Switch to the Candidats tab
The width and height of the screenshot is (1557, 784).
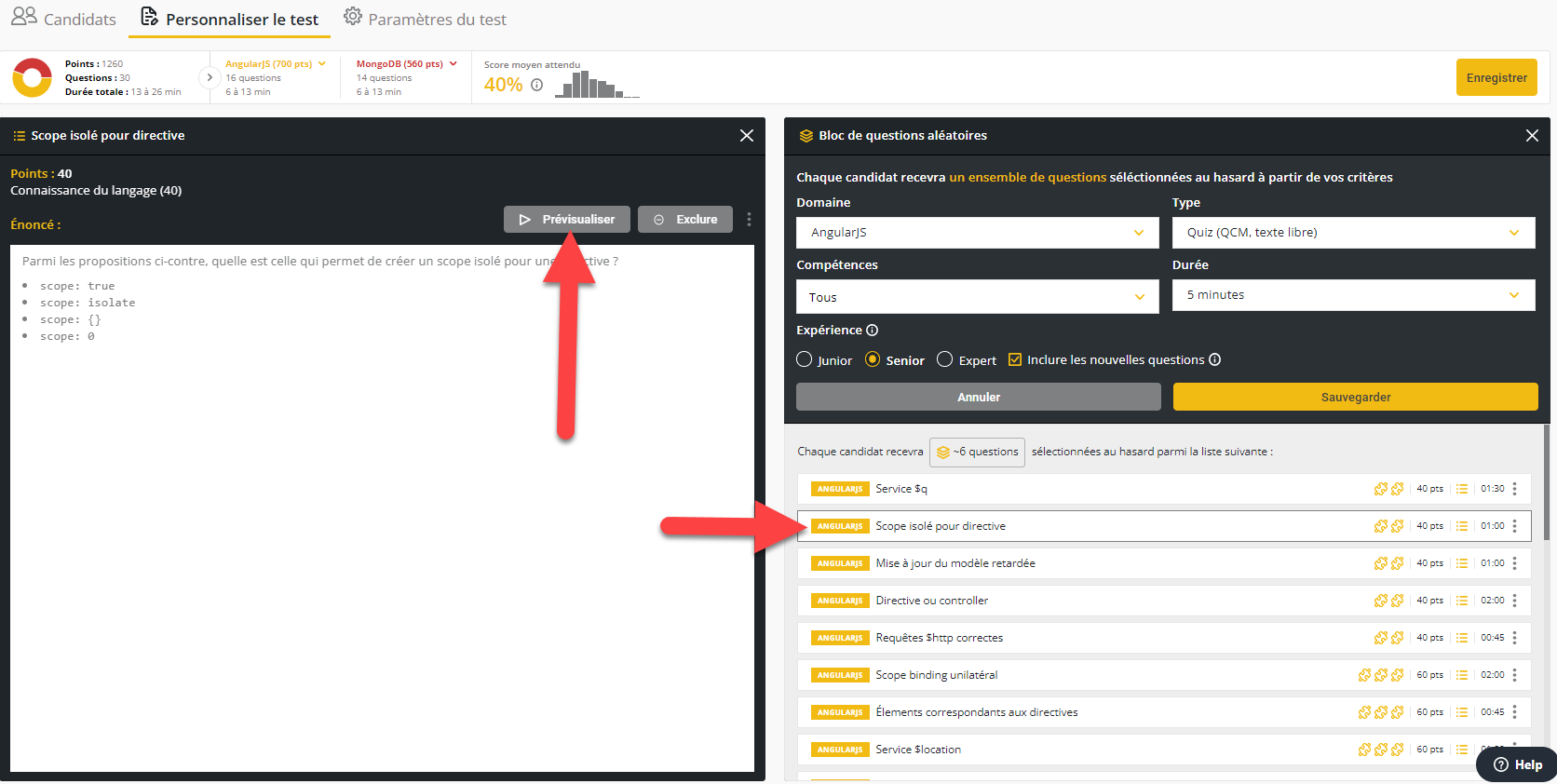click(x=64, y=19)
